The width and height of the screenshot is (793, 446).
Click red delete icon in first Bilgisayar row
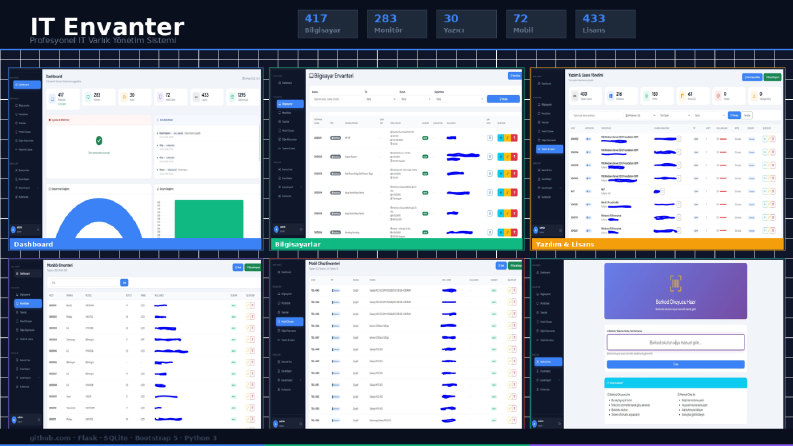coord(514,138)
